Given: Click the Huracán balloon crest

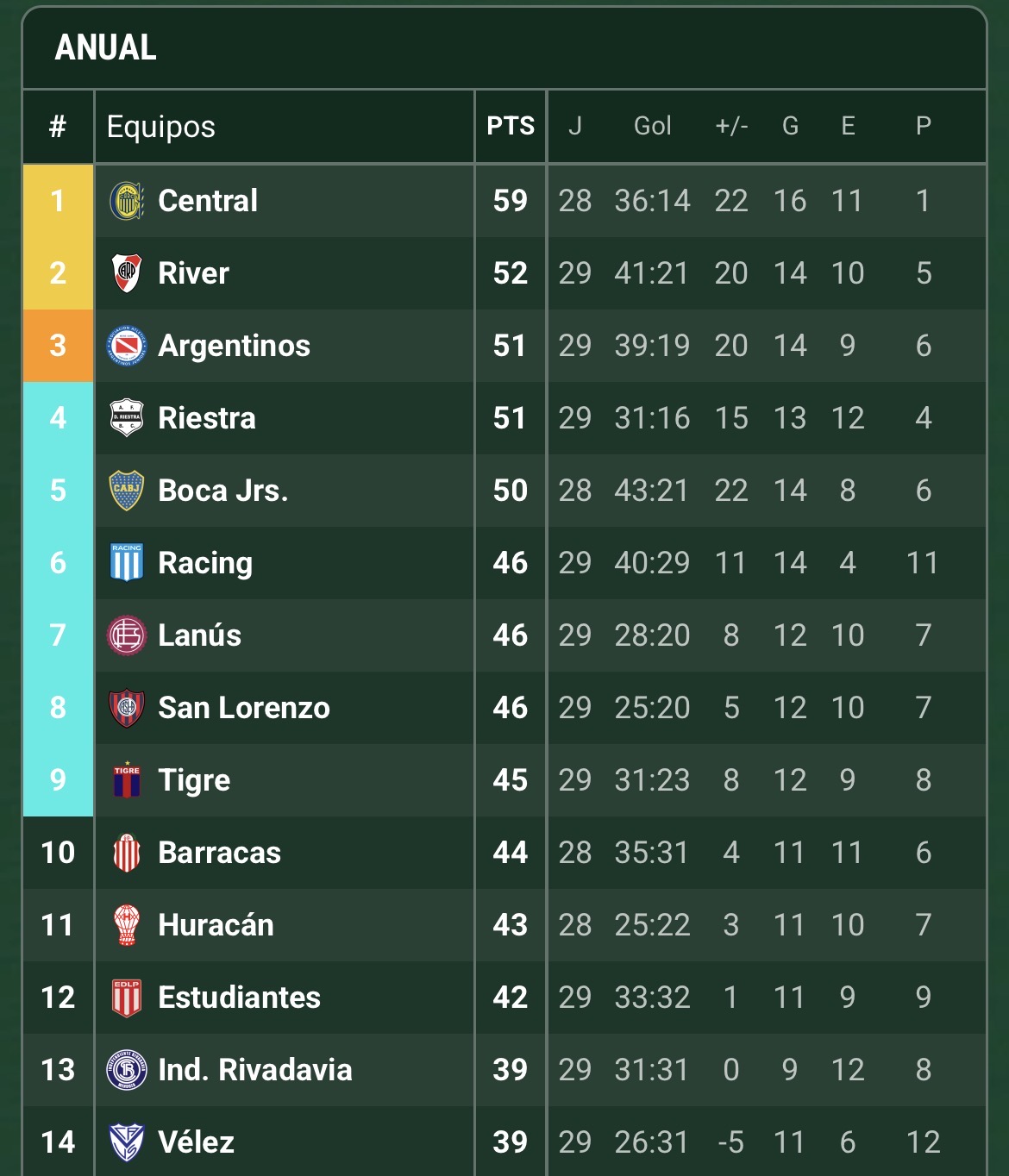Looking at the screenshot, I should point(127,925).
